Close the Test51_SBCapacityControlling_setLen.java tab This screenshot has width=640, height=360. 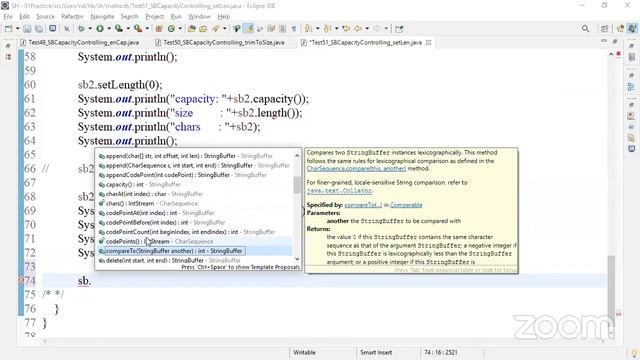click(428, 42)
